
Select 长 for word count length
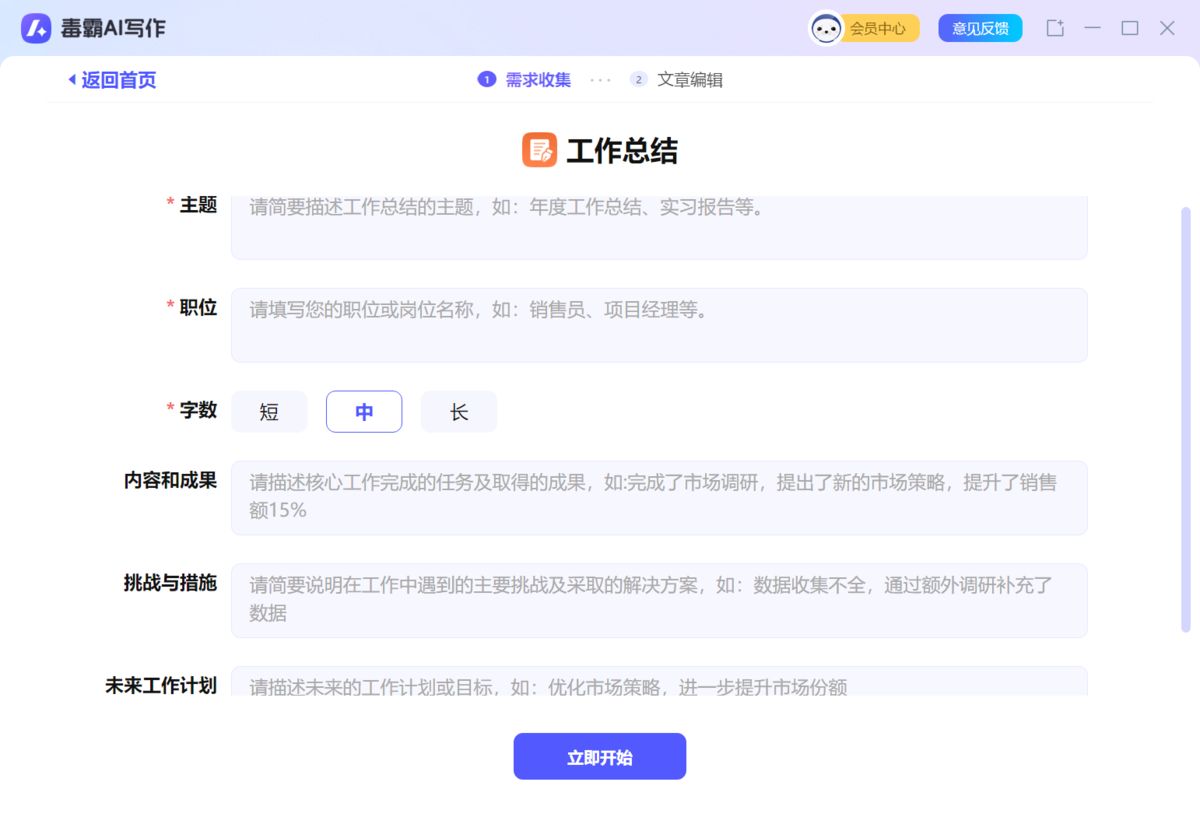click(x=459, y=411)
